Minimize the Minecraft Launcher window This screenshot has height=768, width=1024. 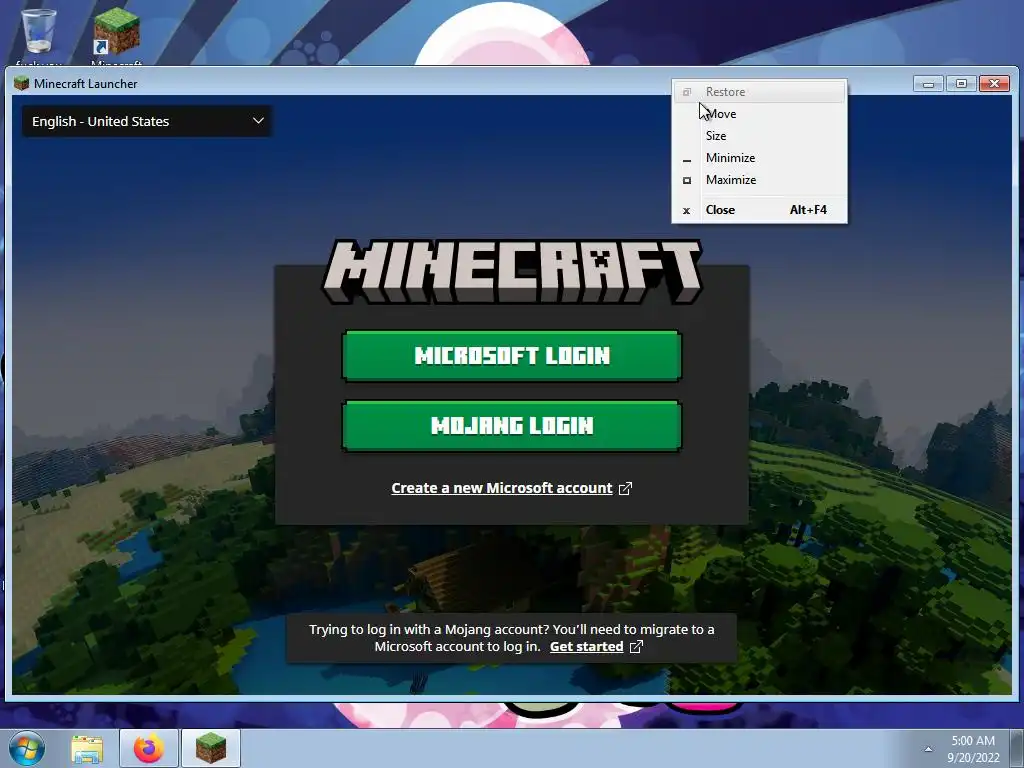click(928, 84)
